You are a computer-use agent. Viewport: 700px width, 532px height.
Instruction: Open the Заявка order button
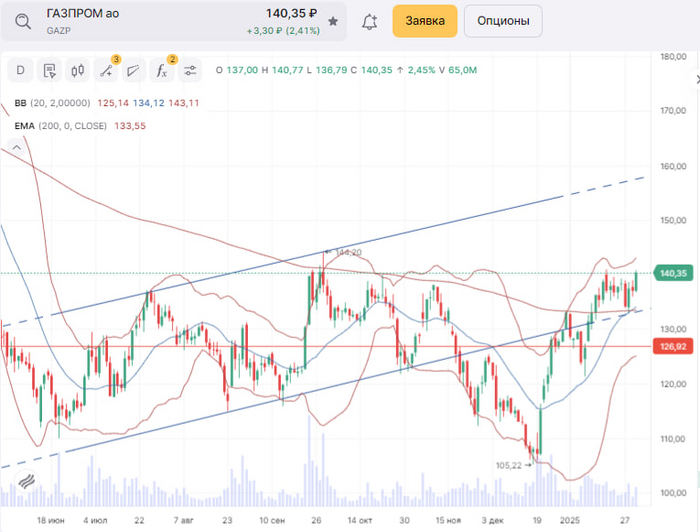click(425, 21)
